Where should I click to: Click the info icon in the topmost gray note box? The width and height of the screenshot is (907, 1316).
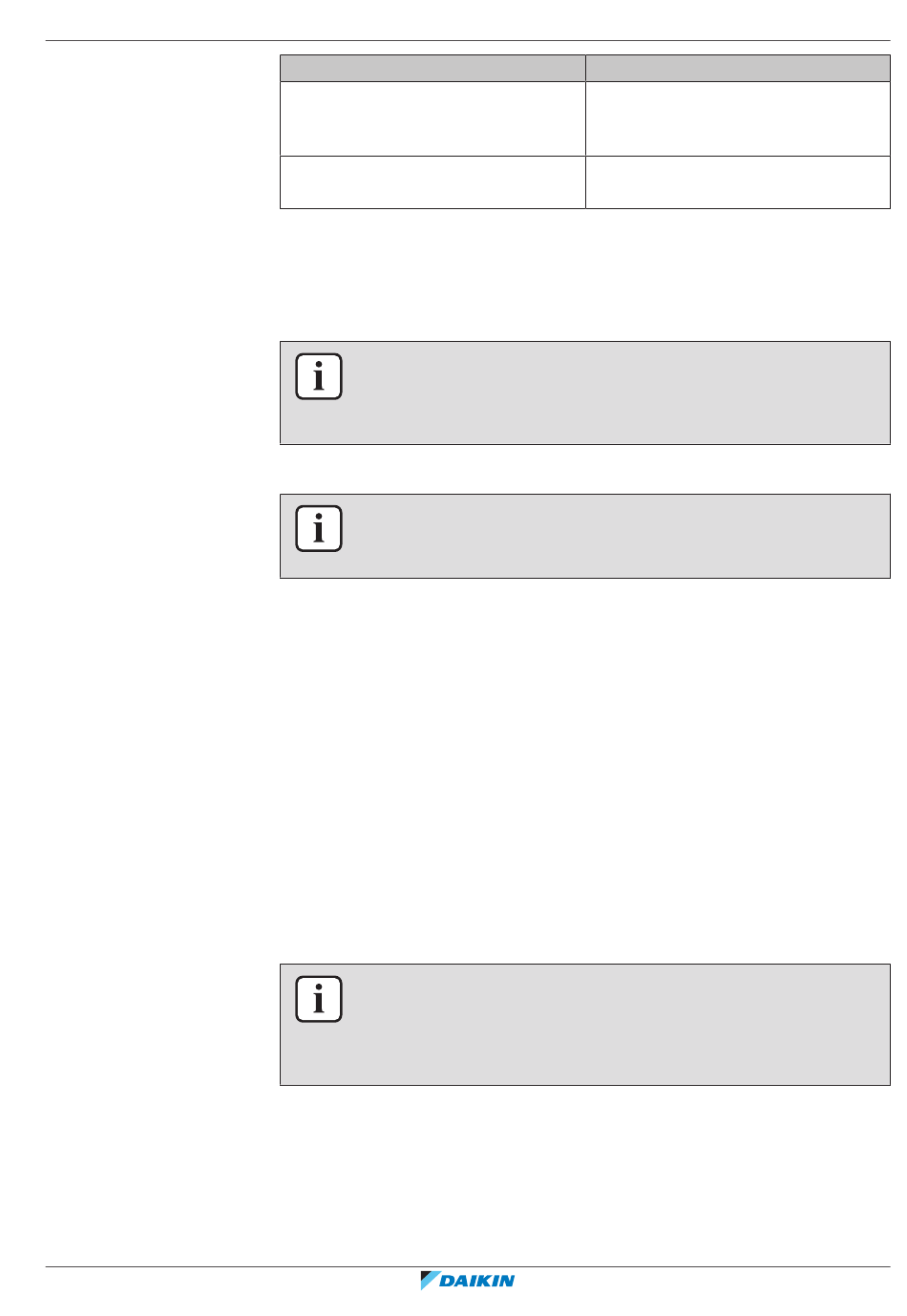(x=319, y=376)
